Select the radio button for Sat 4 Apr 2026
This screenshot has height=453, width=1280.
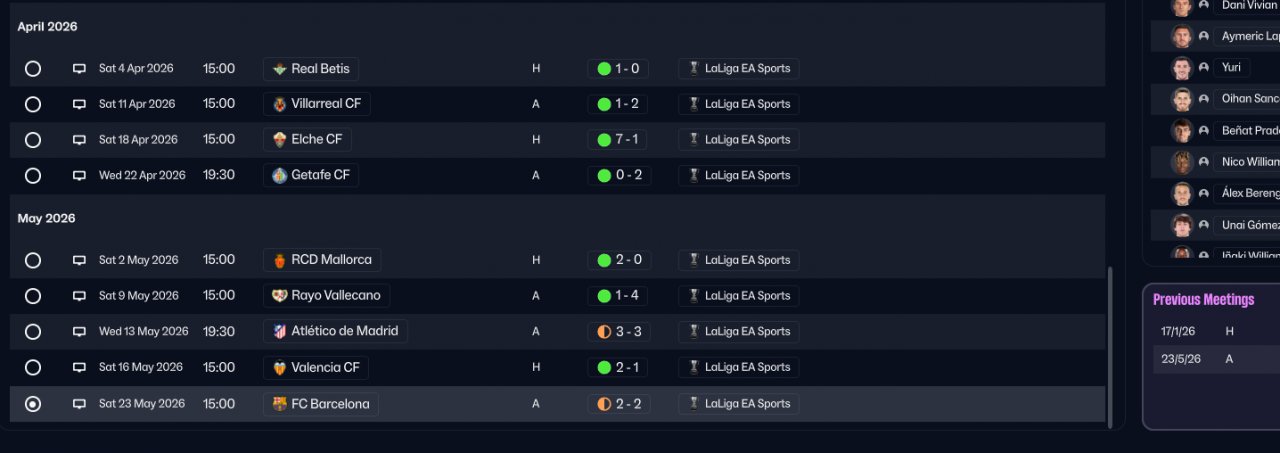(x=33, y=69)
